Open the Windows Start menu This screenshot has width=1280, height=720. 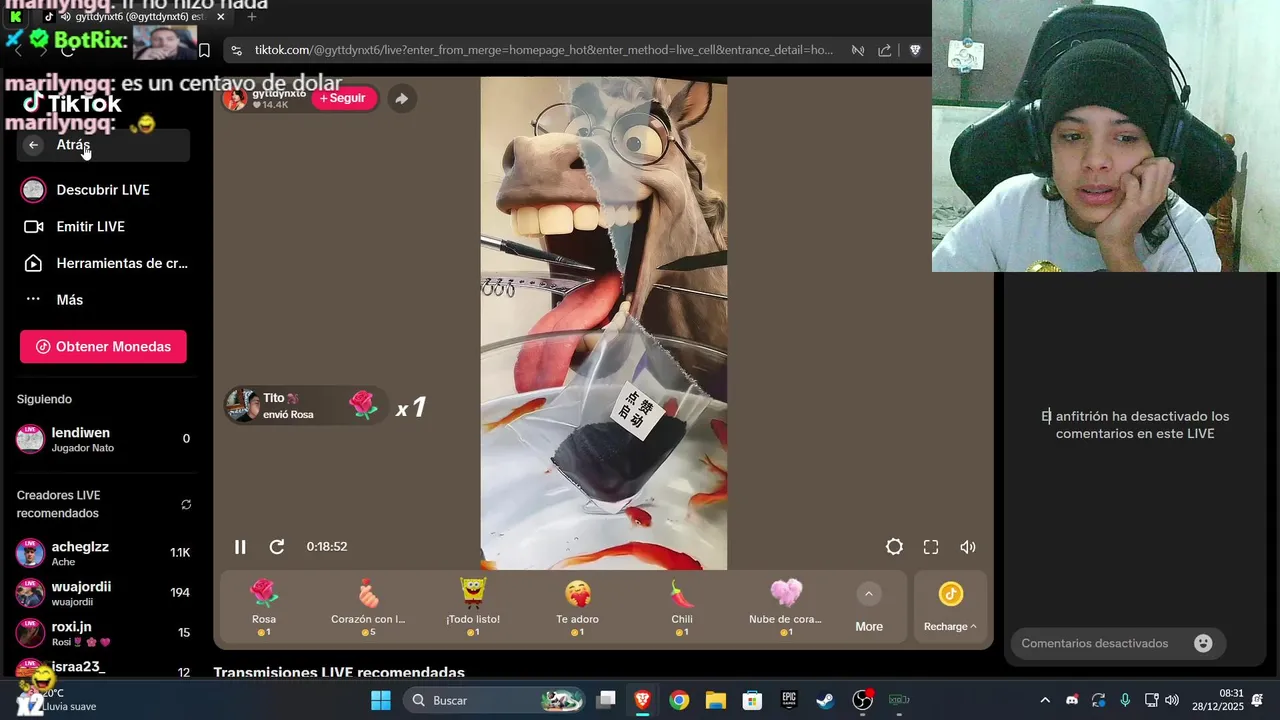pyautogui.click(x=381, y=700)
